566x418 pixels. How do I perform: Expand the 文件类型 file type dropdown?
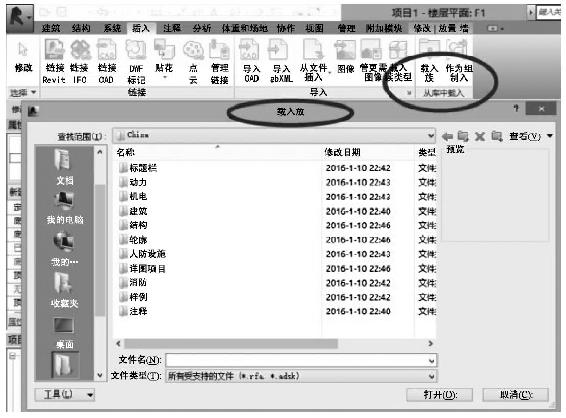coord(301,376)
